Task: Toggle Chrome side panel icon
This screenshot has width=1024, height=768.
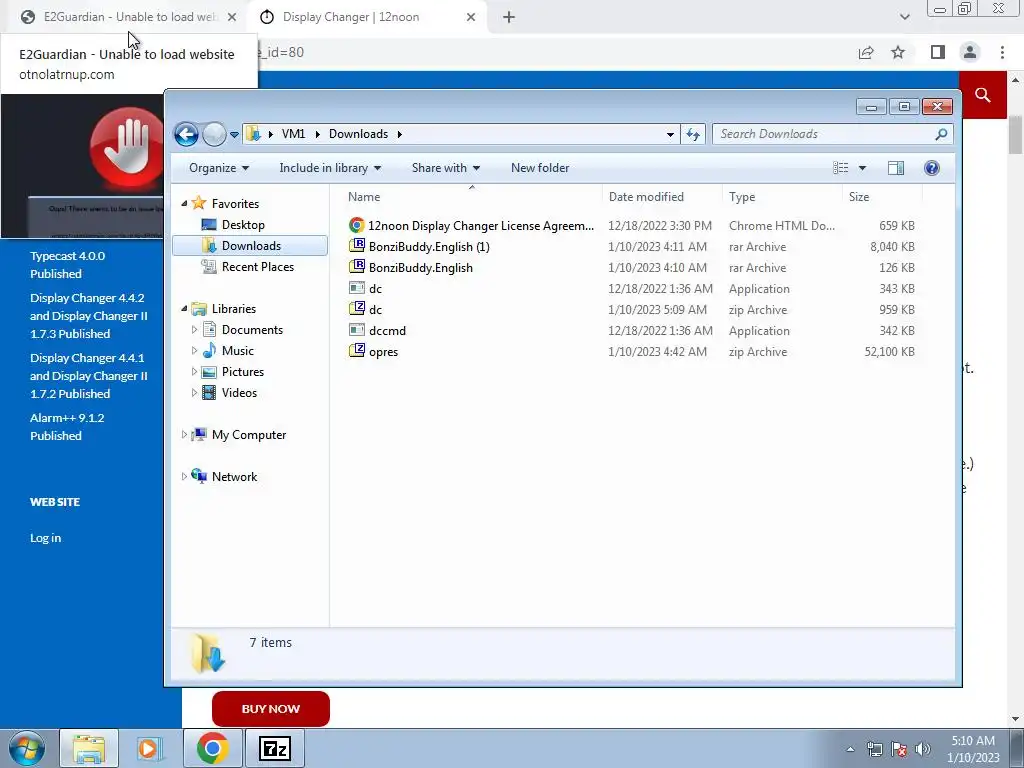Action: [938, 52]
